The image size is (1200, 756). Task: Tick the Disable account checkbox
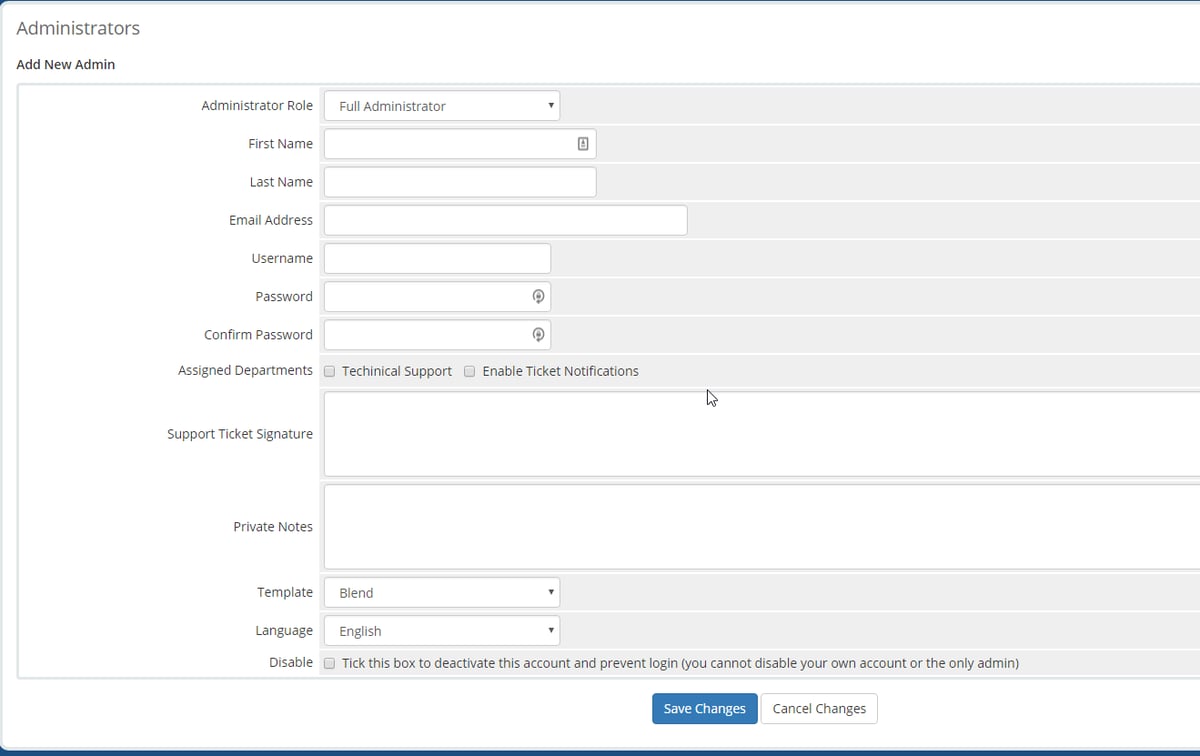click(x=329, y=662)
